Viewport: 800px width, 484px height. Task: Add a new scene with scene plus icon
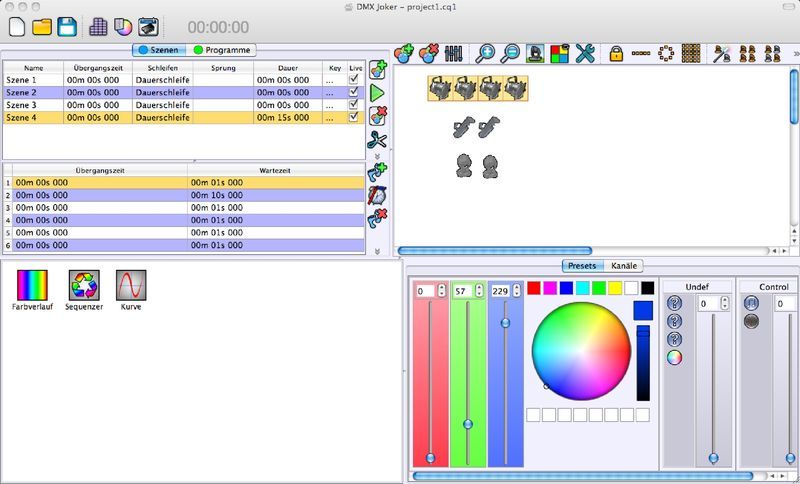[378, 70]
